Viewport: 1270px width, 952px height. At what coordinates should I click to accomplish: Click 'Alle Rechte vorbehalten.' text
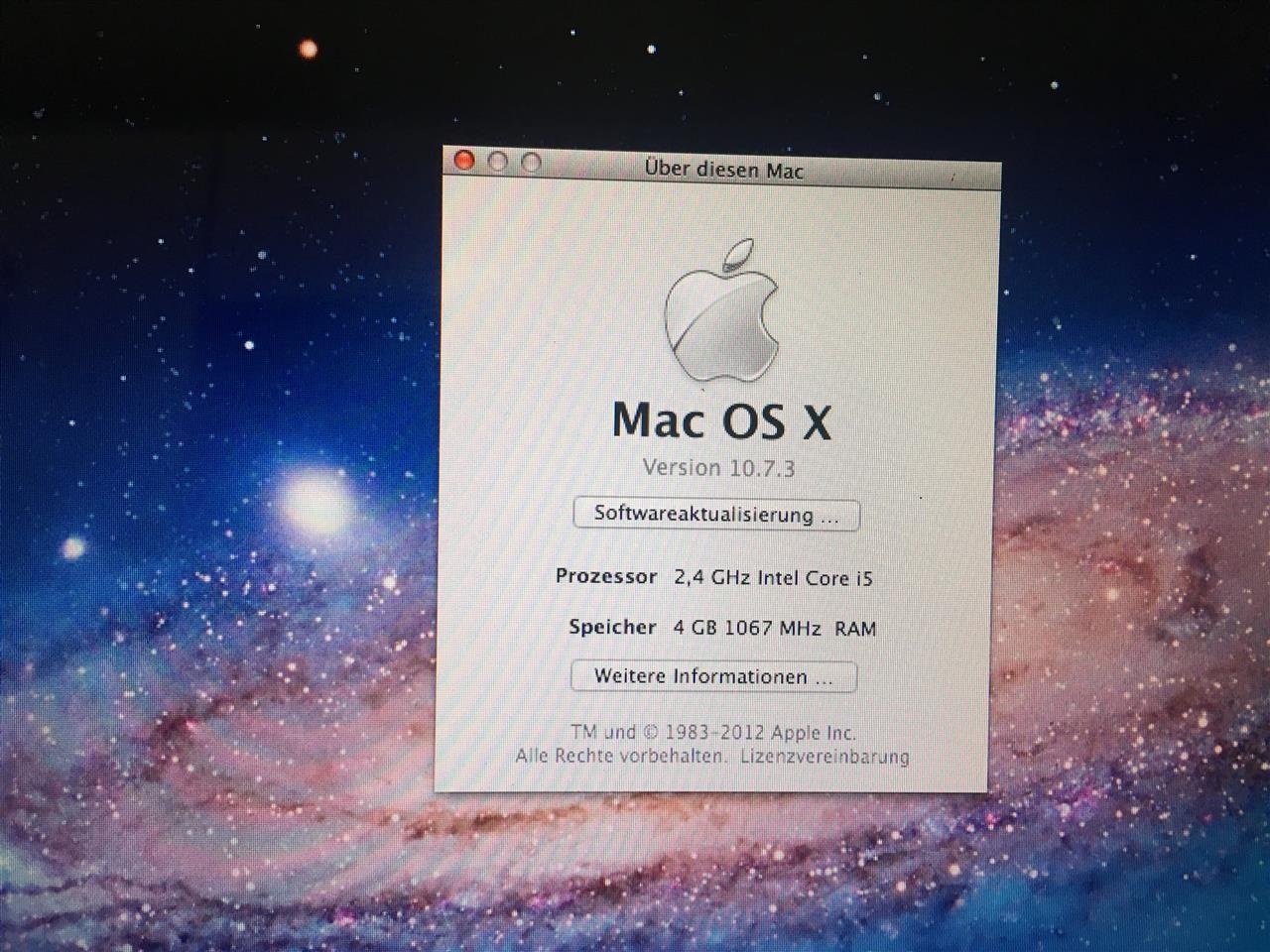622,756
